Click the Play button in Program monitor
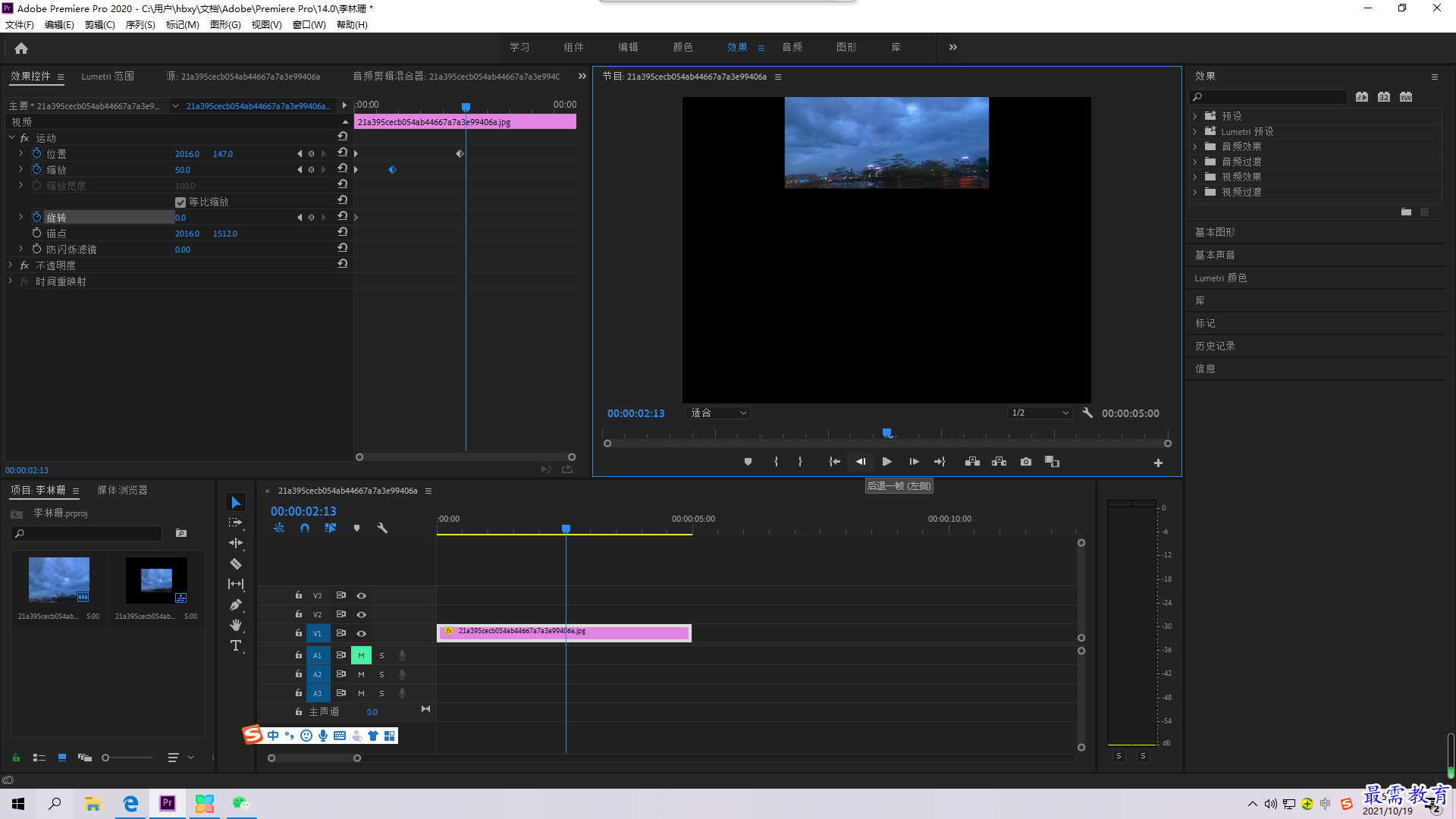Viewport: 1456px width, 819px height. coord(886,462)
